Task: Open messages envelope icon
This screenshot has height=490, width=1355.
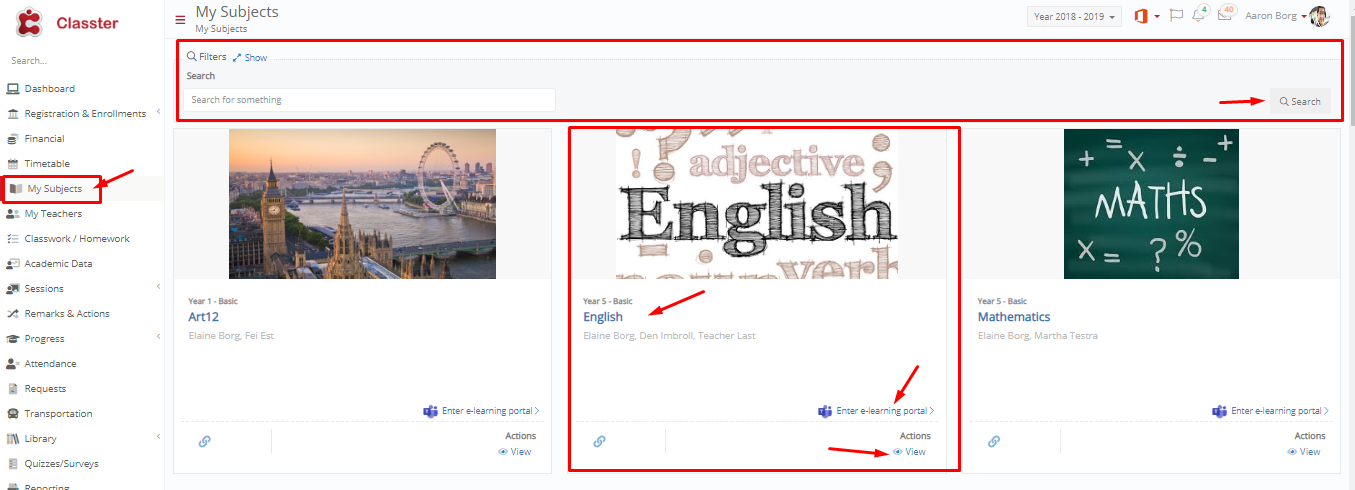Action: point(1225,15)
